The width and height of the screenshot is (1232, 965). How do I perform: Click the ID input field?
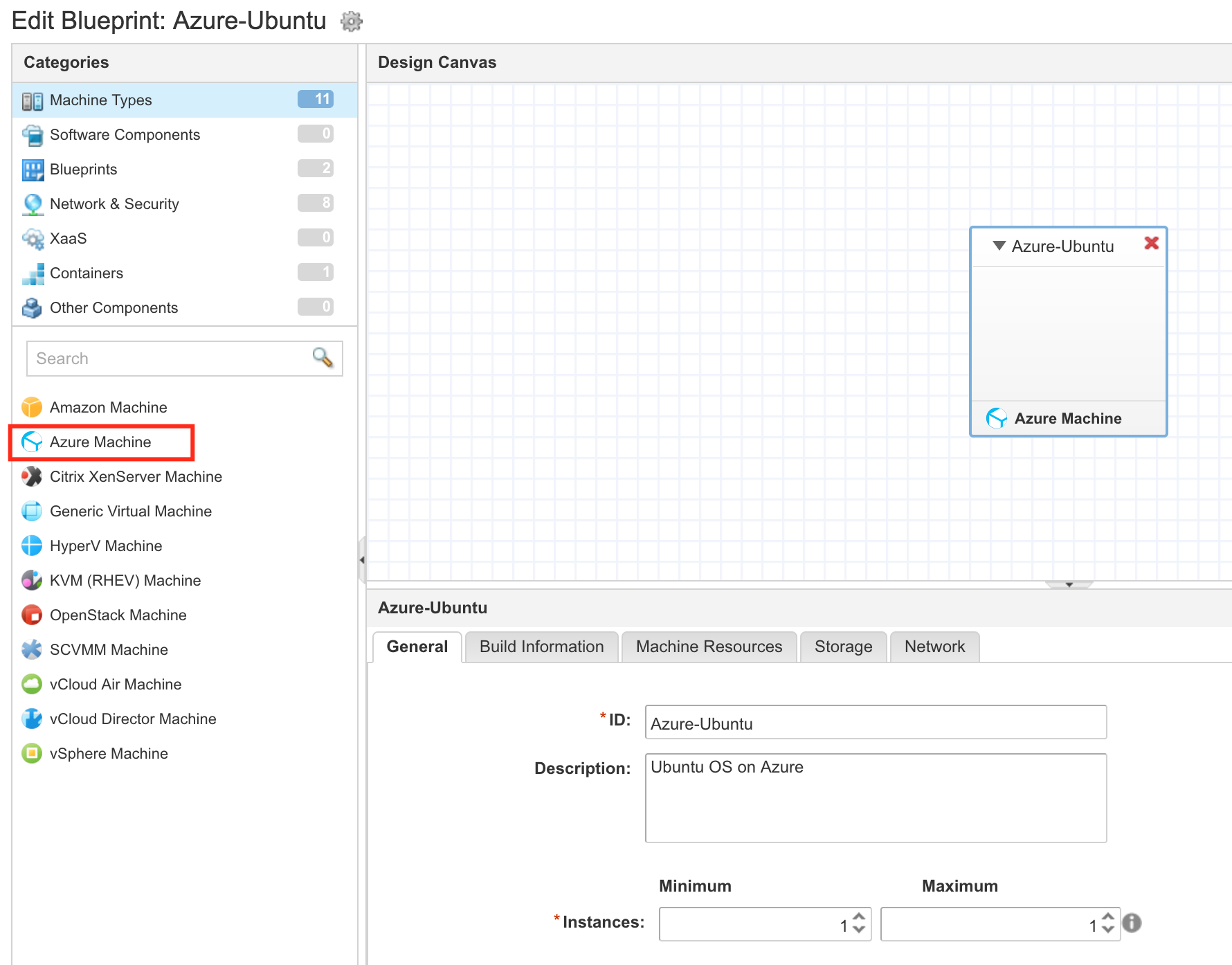tap(875, 723)
